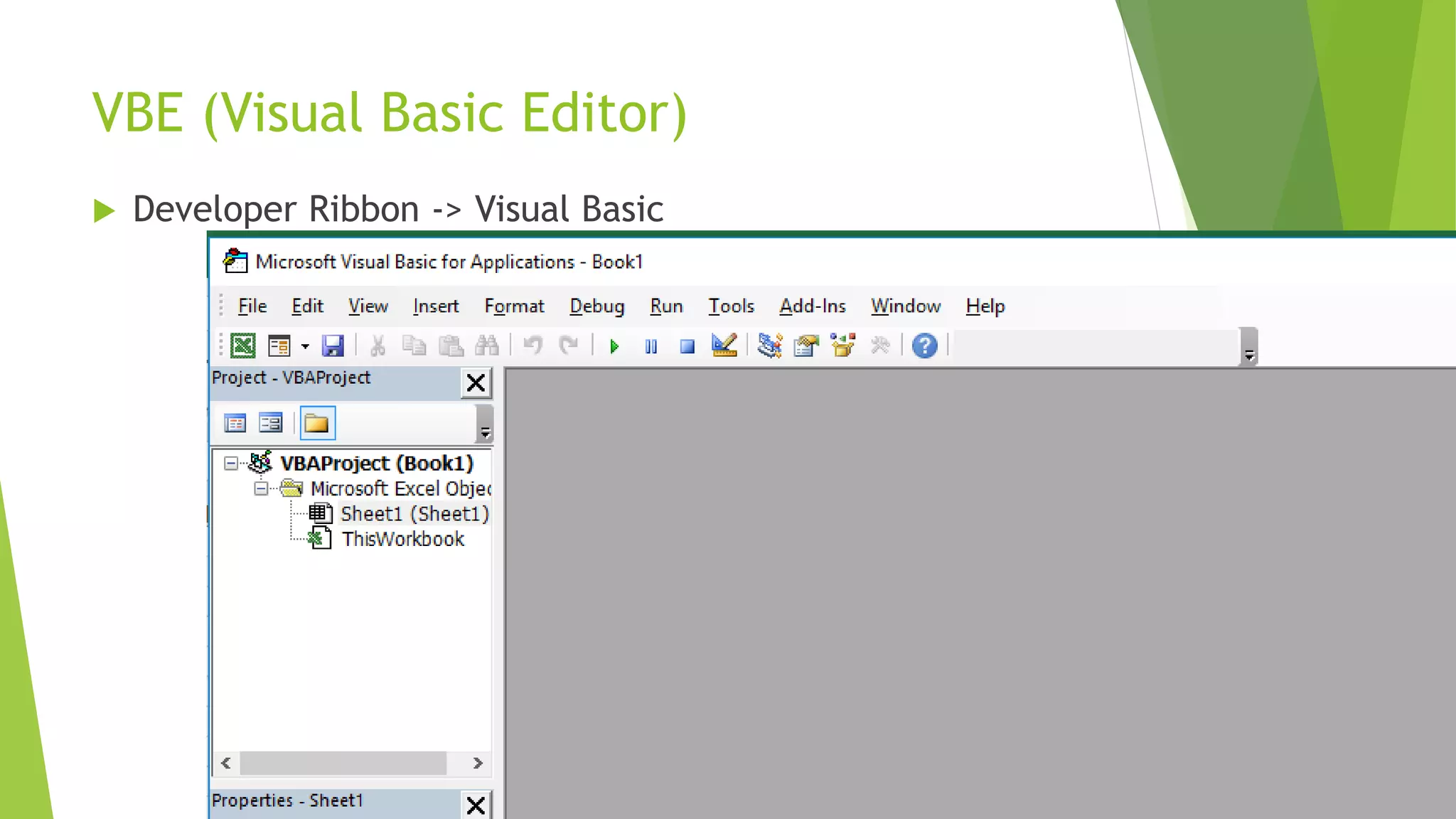Click the Cut scissors icon
The width and height of the screenshot is (1456, 819).
(x=378, y=346)
